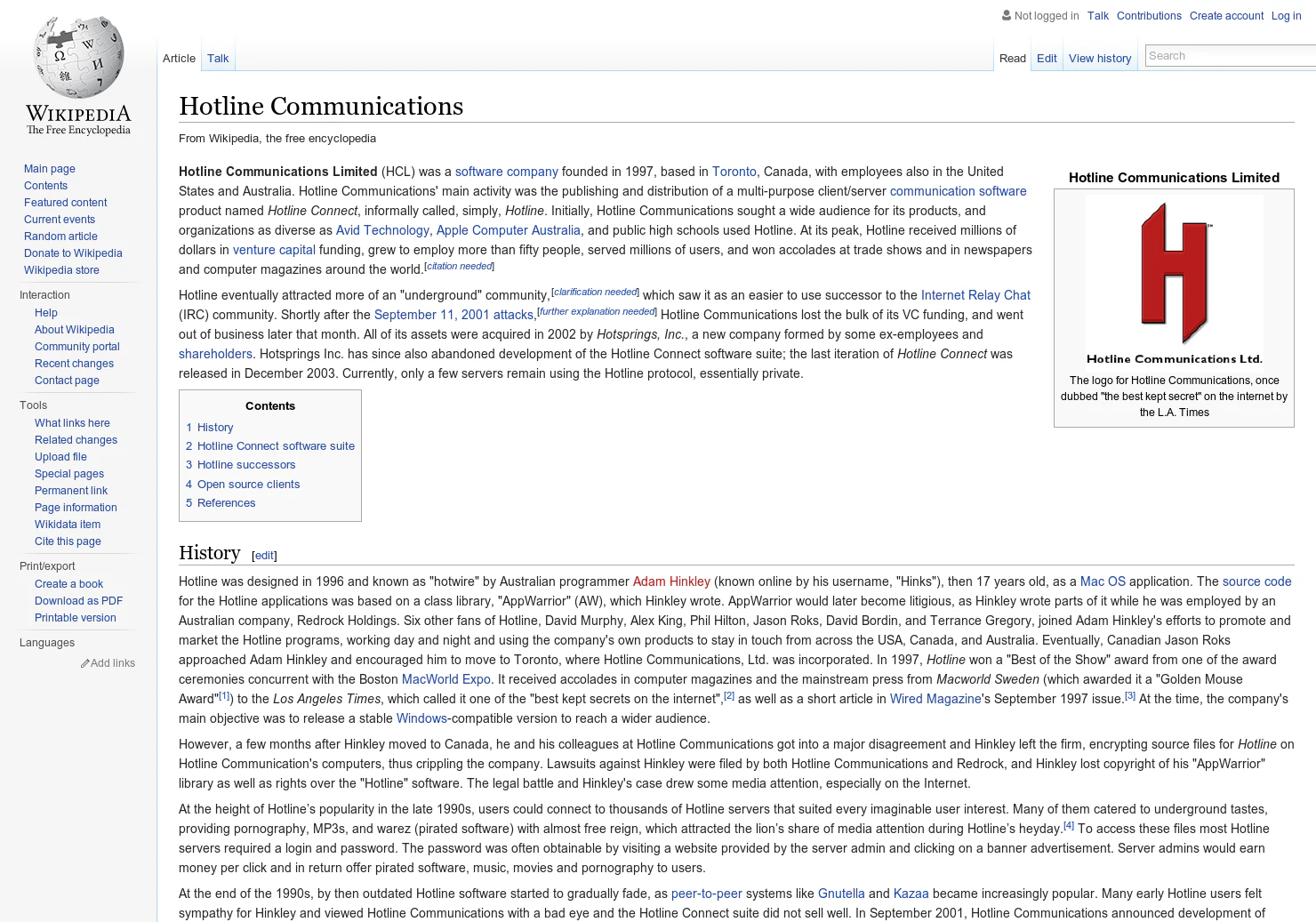
Task: Click Upload file in Tools
Action: [x=60, y=457]
